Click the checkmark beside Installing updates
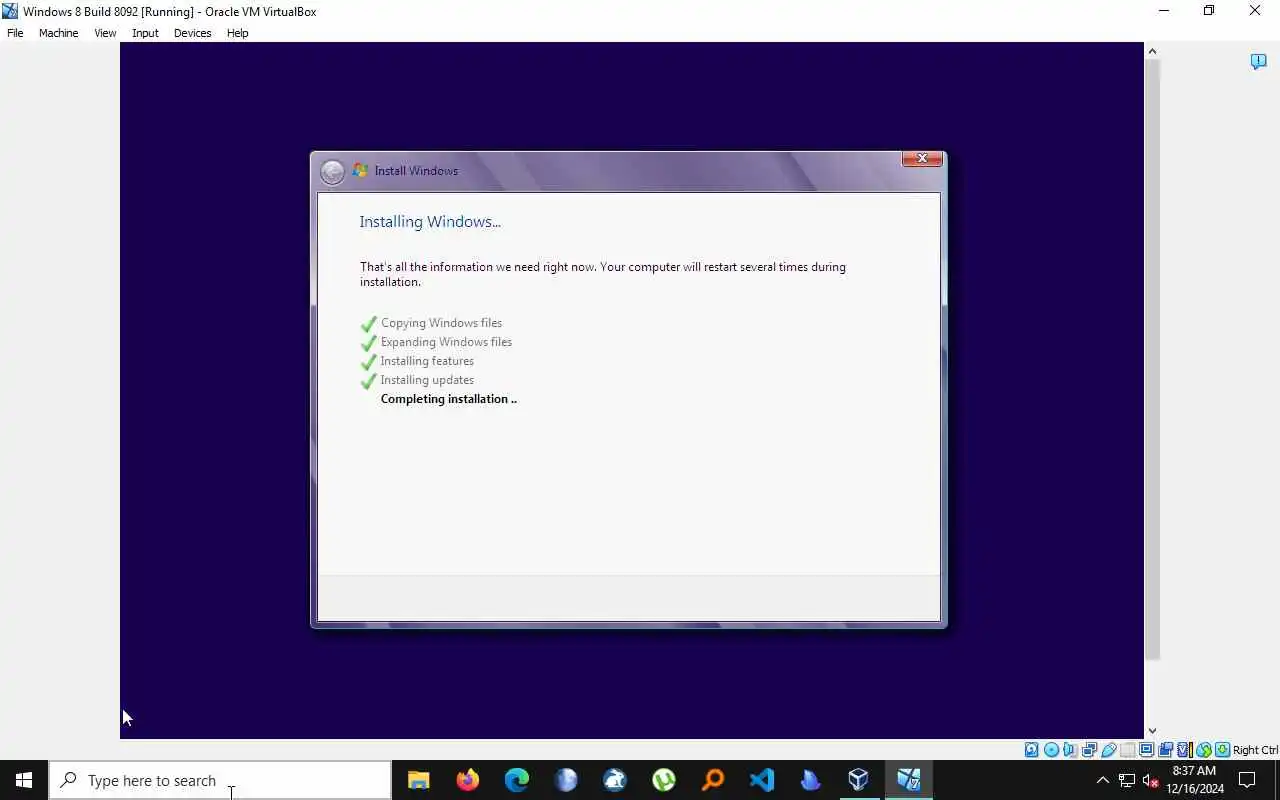Screen dimensions: 1280x800 (x=369, y=381)
